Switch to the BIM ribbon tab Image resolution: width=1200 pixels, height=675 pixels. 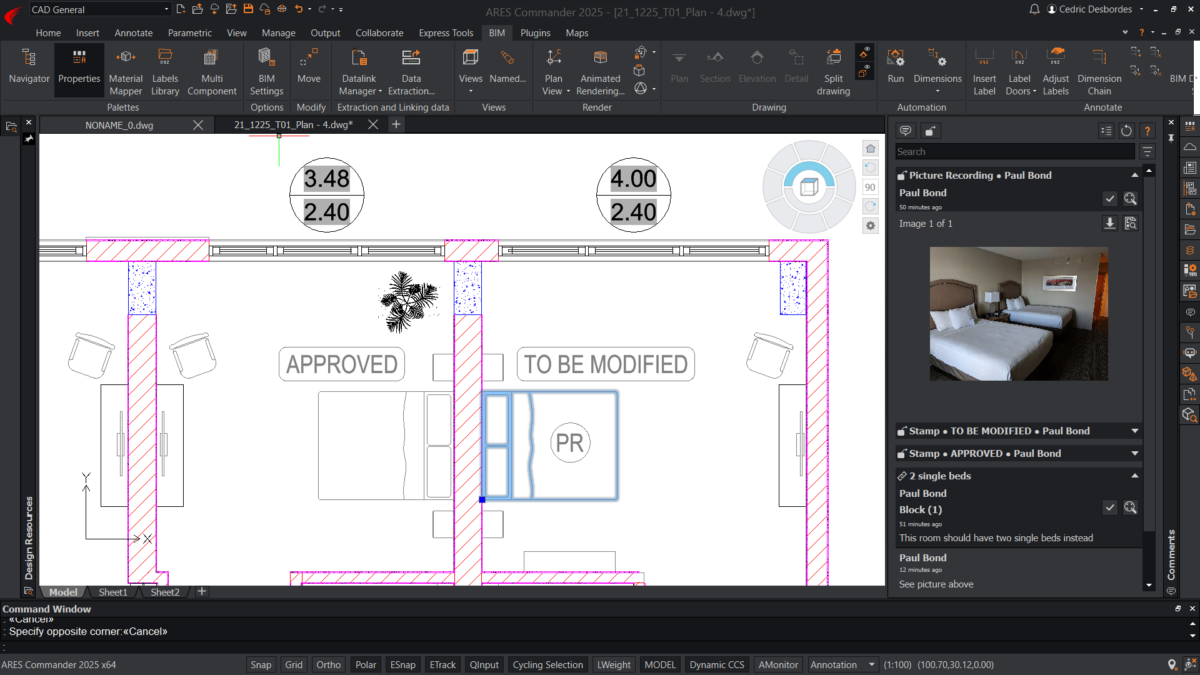497,32
